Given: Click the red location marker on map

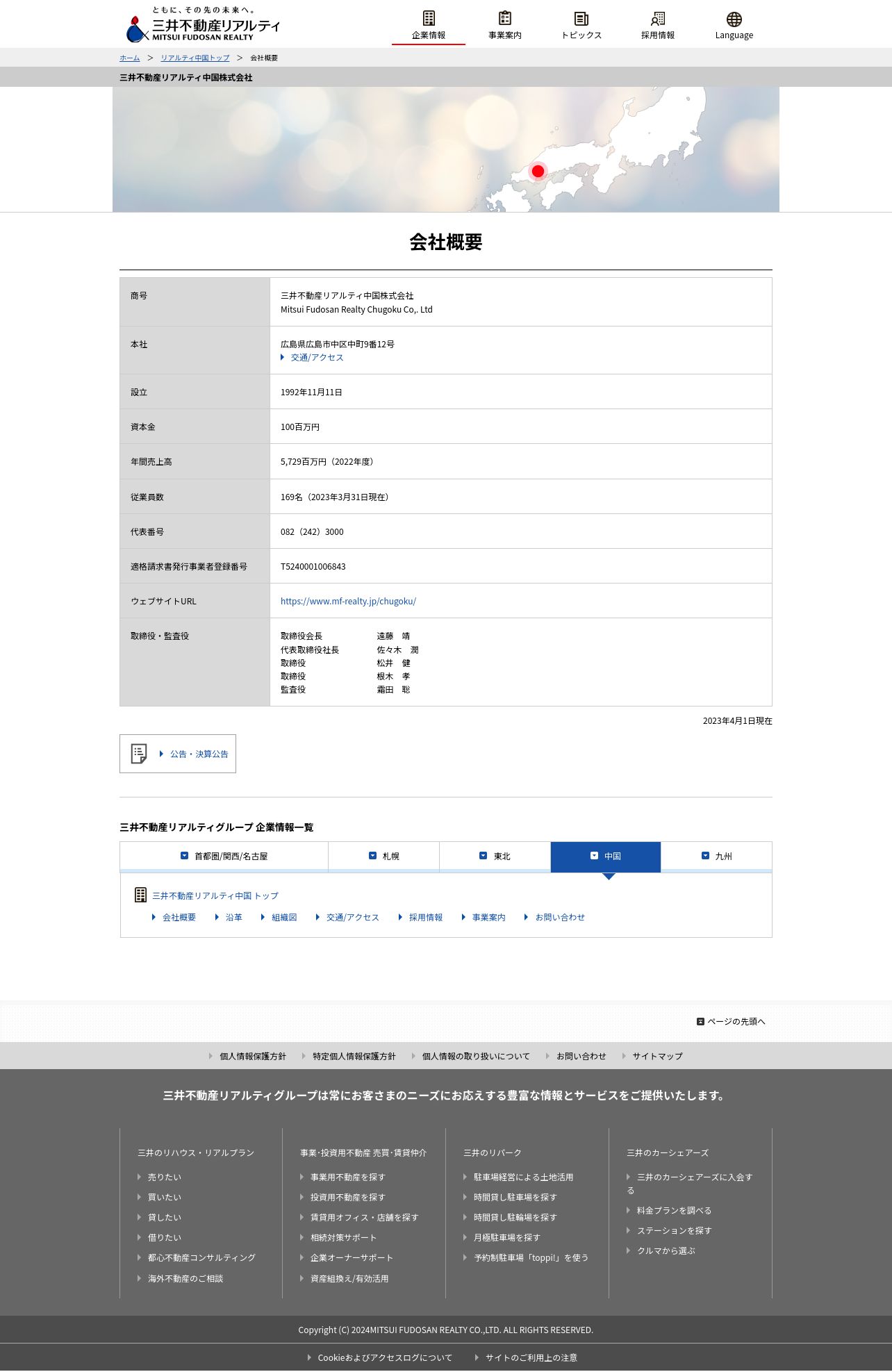Looking at the screenshot, I should click(x=538, y=171).
